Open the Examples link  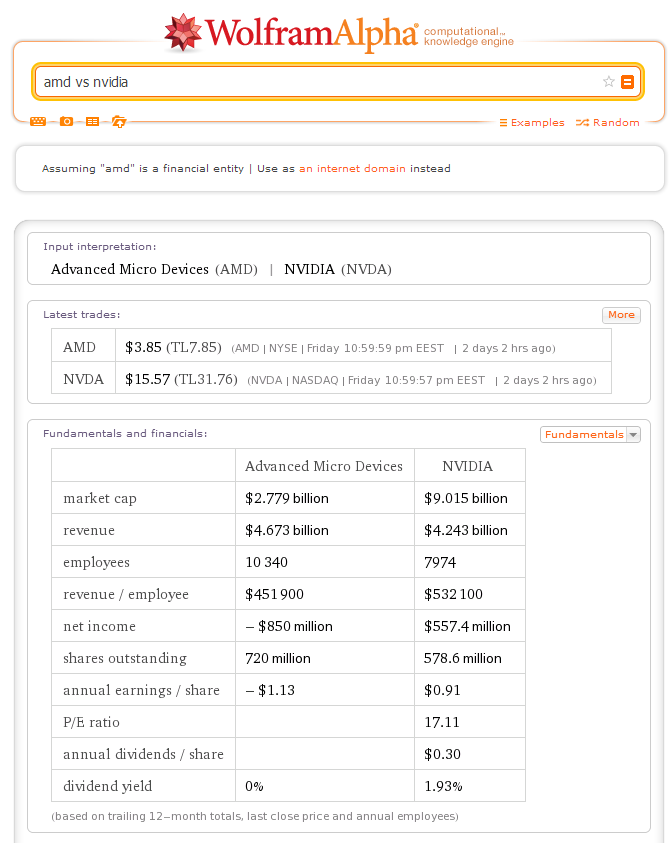[532, 123]
